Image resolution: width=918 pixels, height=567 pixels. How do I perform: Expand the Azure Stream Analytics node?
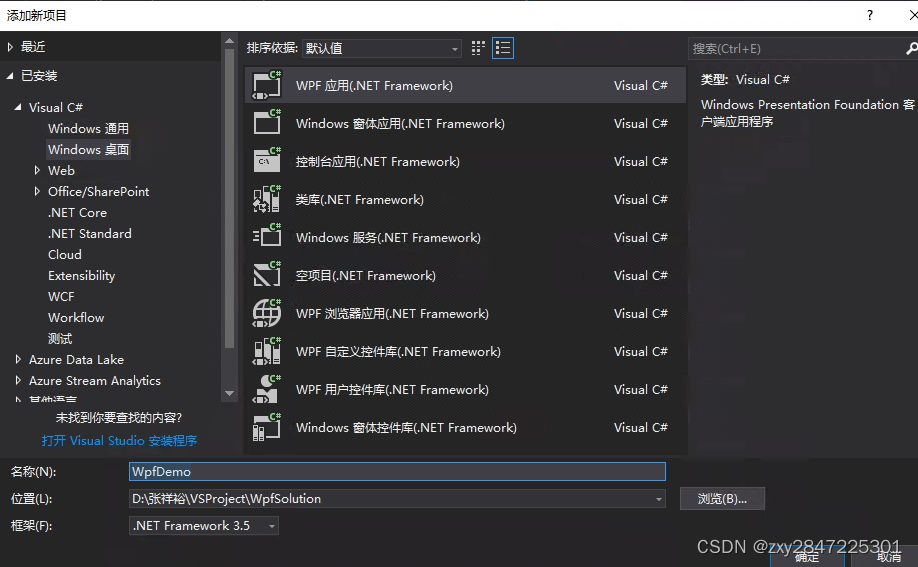(18, 381)
